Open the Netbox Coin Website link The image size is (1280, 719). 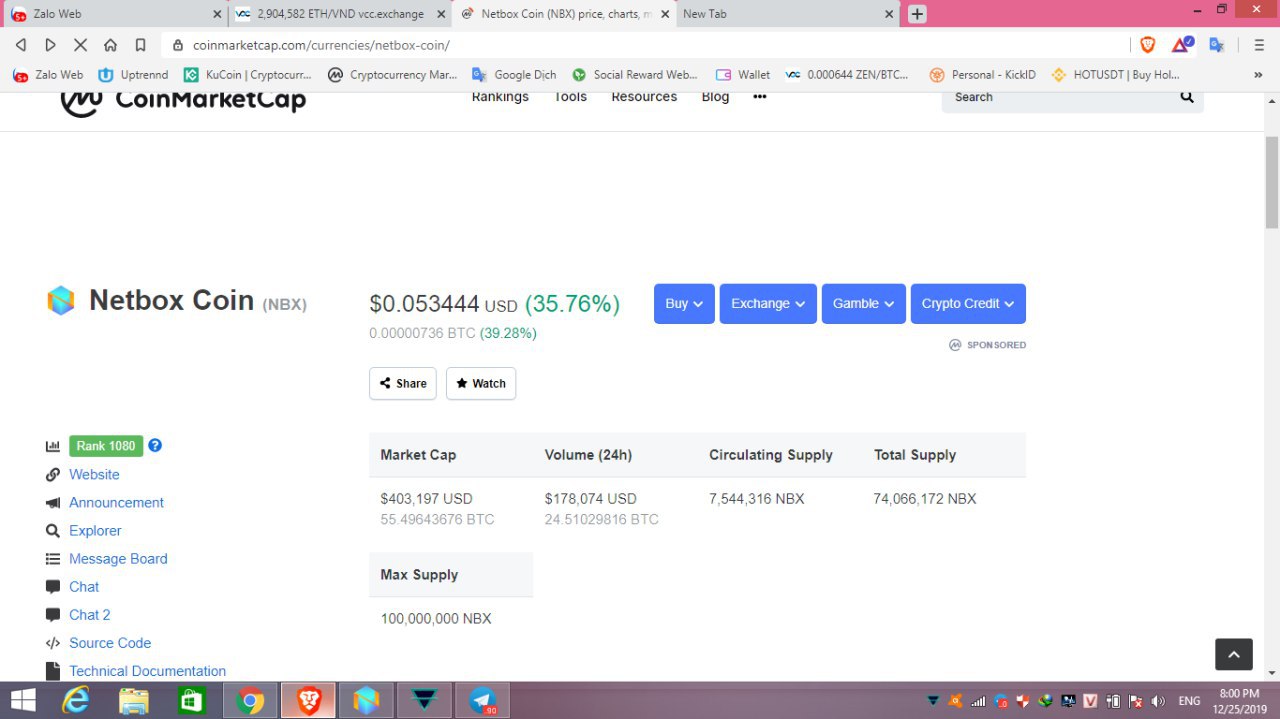[94, 475]
